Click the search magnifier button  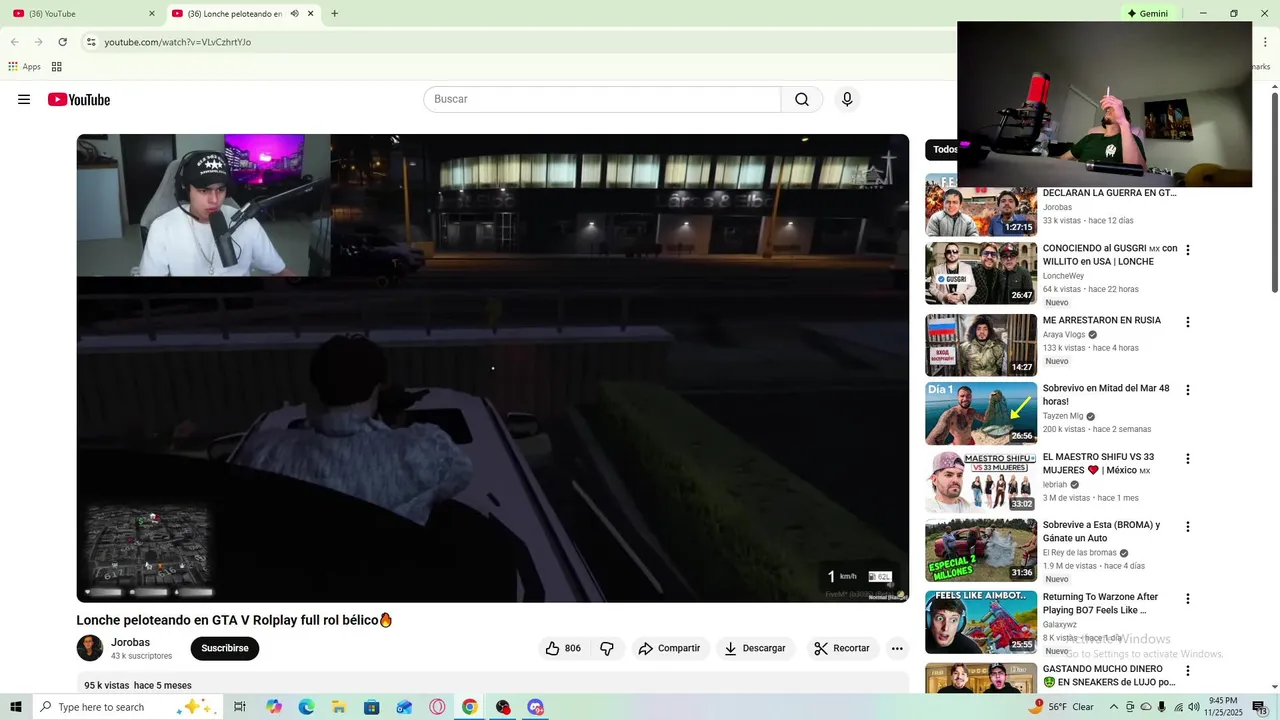(802, 99)
